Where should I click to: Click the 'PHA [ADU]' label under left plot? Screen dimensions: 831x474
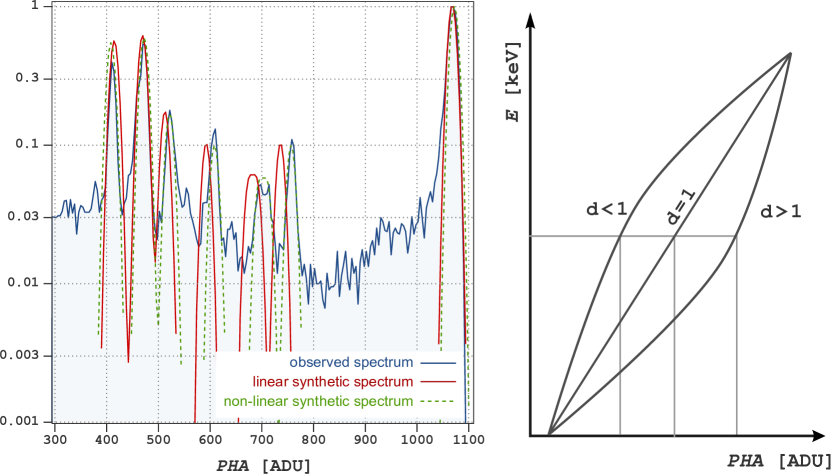[263, 465]
